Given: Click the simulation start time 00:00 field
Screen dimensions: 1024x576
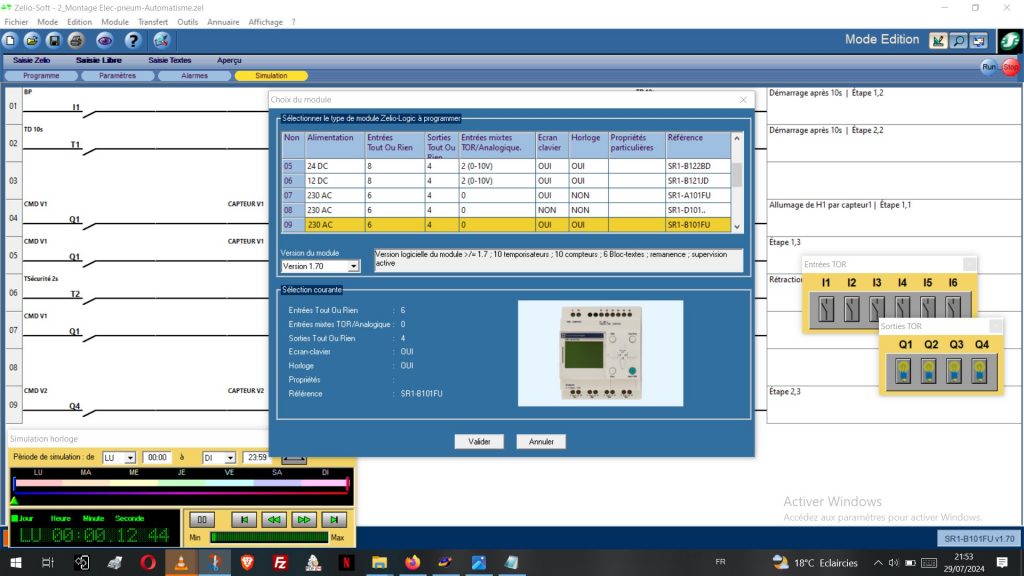Looking at the screenshot, I should pyautogui.click(x=157, y=458).
